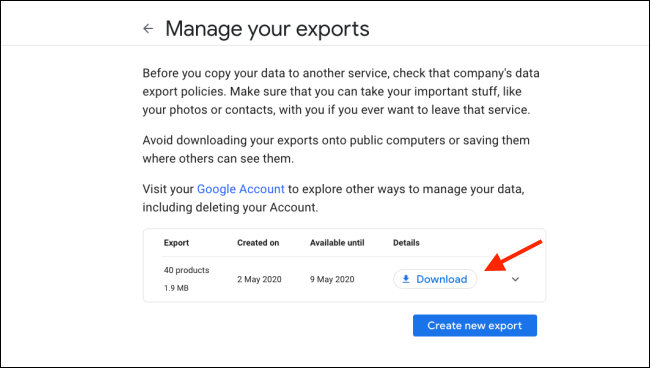
Task: Click the 'Details' column header
Action: click(406, 243)
